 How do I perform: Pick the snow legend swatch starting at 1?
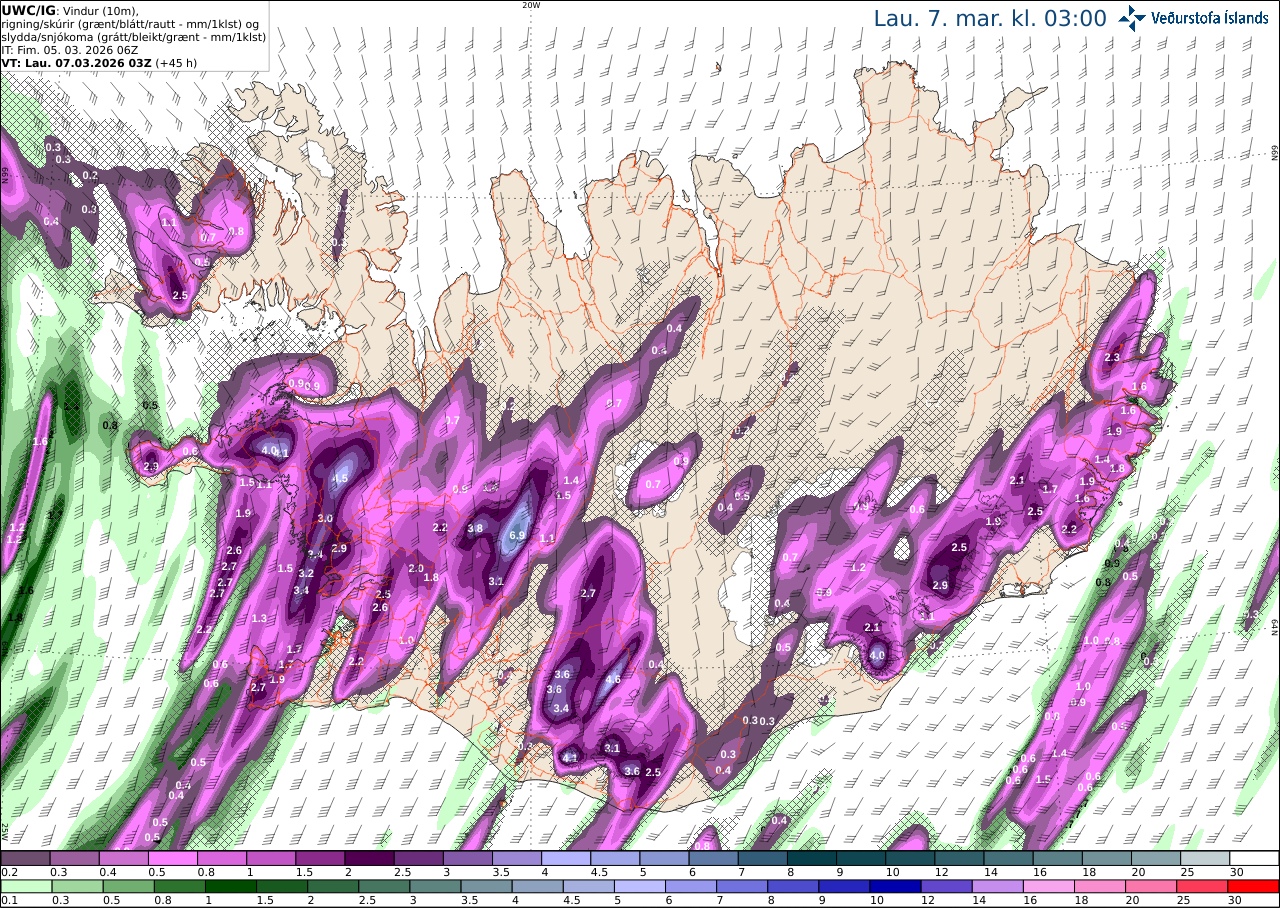click(271, 858)
